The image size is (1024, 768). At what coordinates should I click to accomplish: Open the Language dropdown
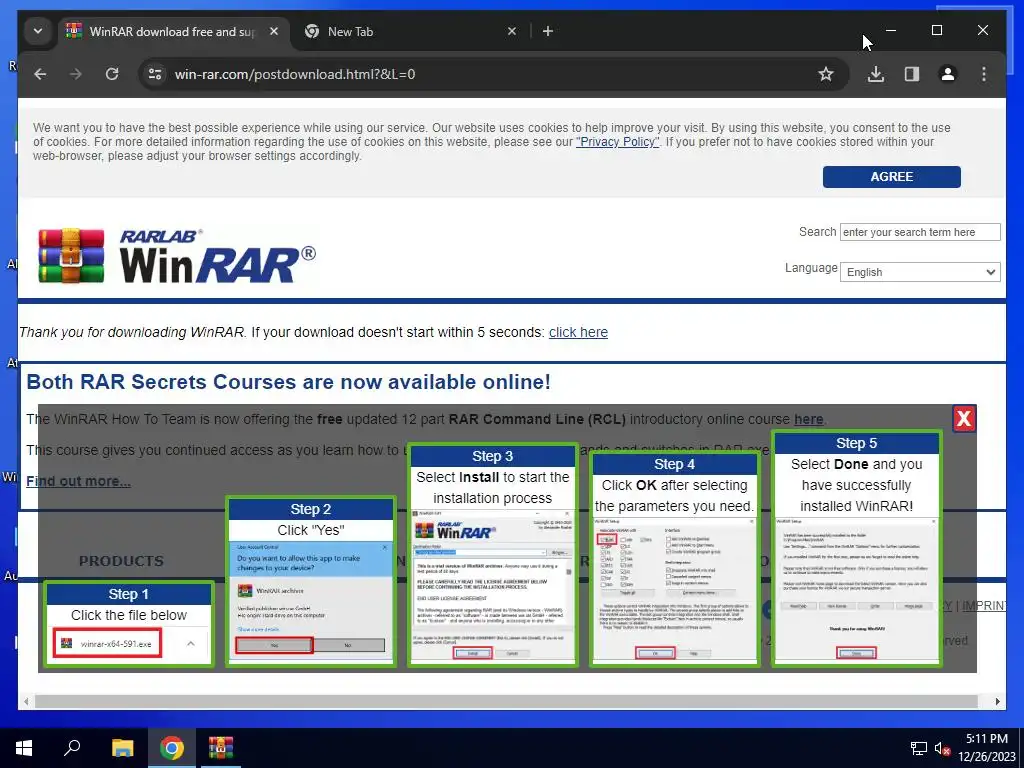(x=920, y=272)
